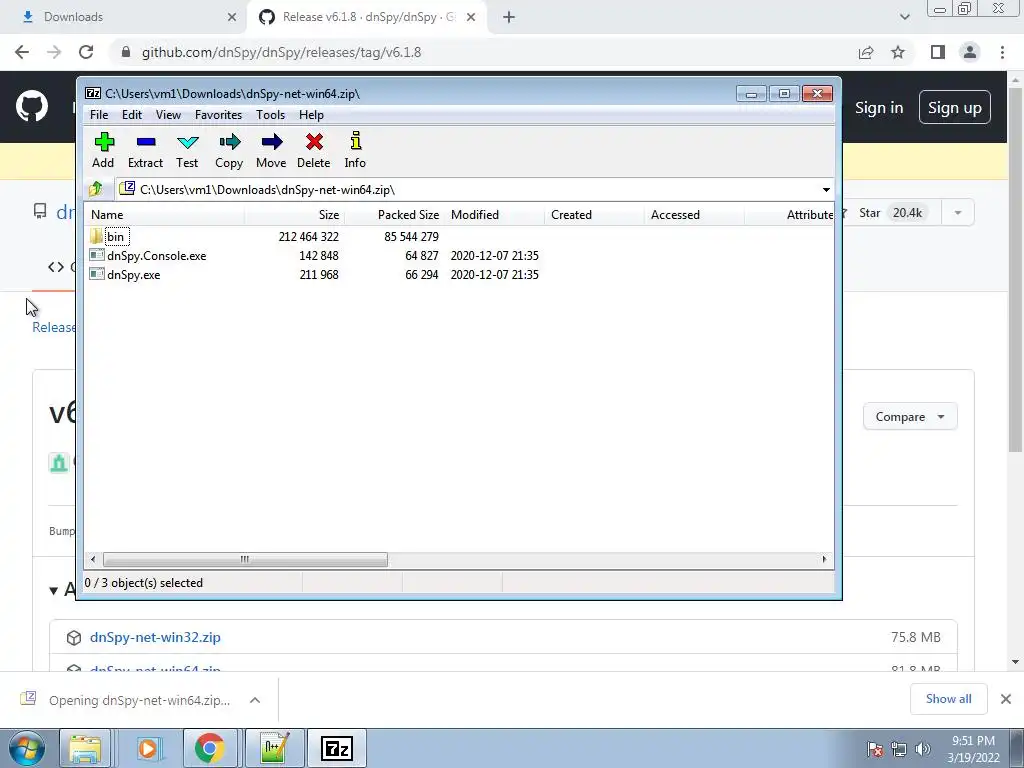Screen dimensions: 1024x768
Task: Switch to Chrome in taskbar
Action: point(209,748)
